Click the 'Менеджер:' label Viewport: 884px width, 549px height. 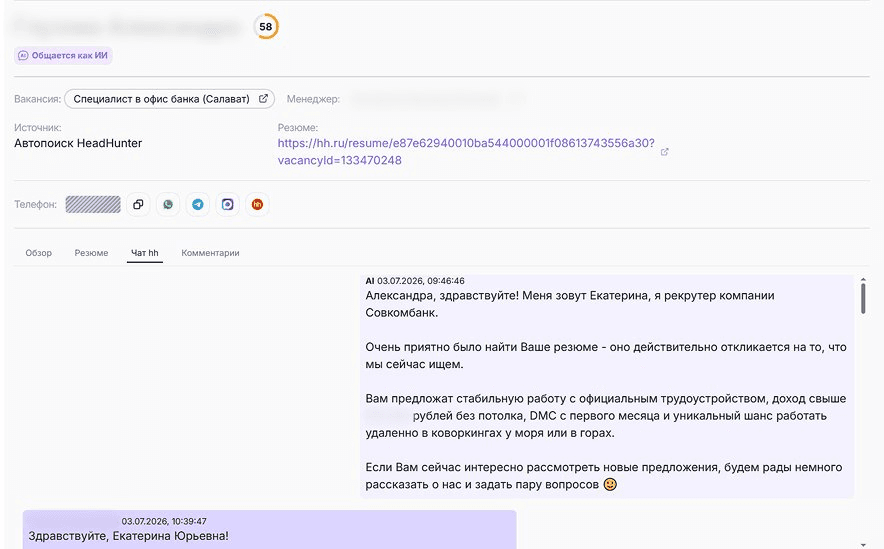[313, 99]
